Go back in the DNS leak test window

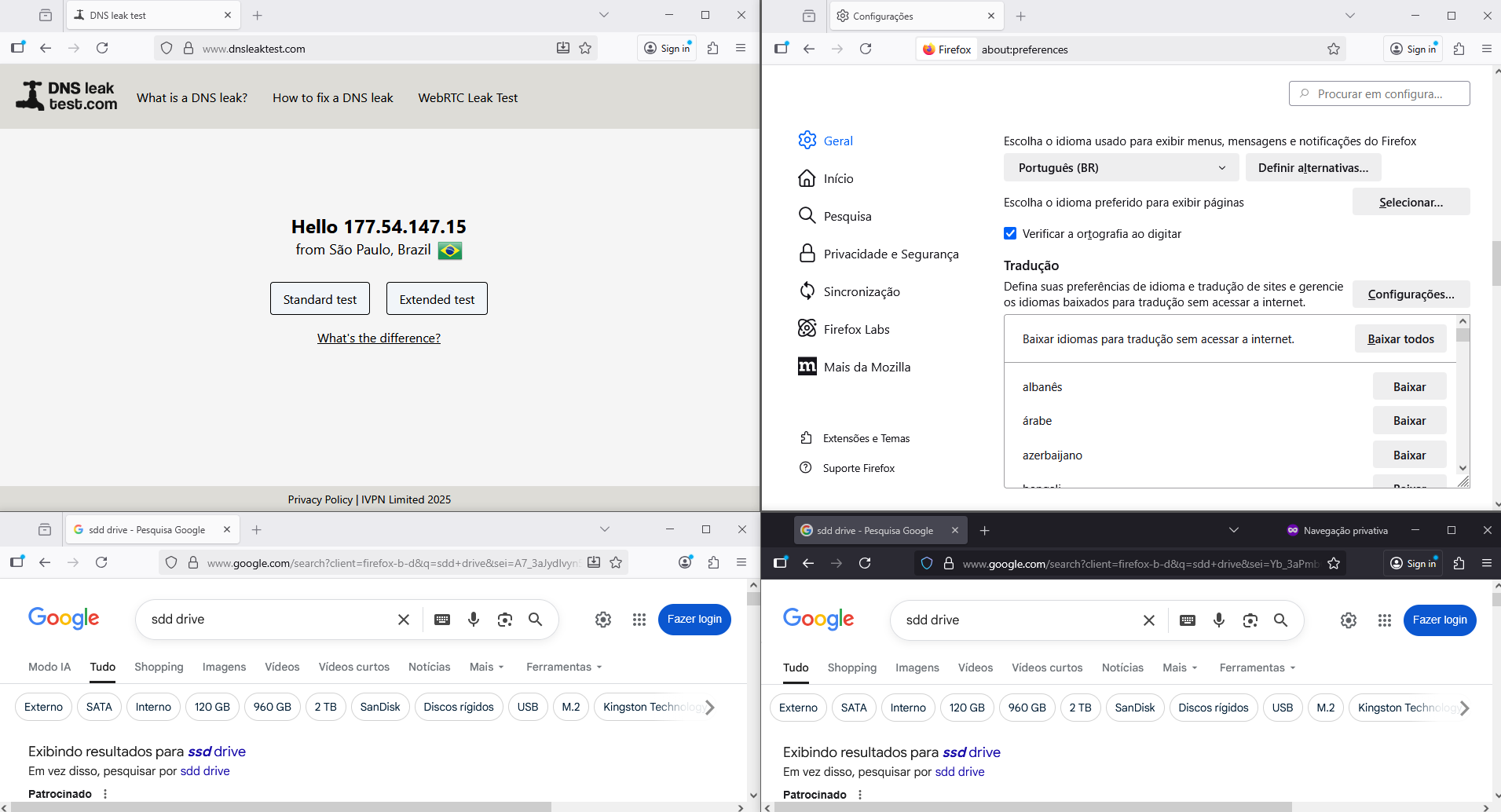pyautogui.click(x=46, y=48)
